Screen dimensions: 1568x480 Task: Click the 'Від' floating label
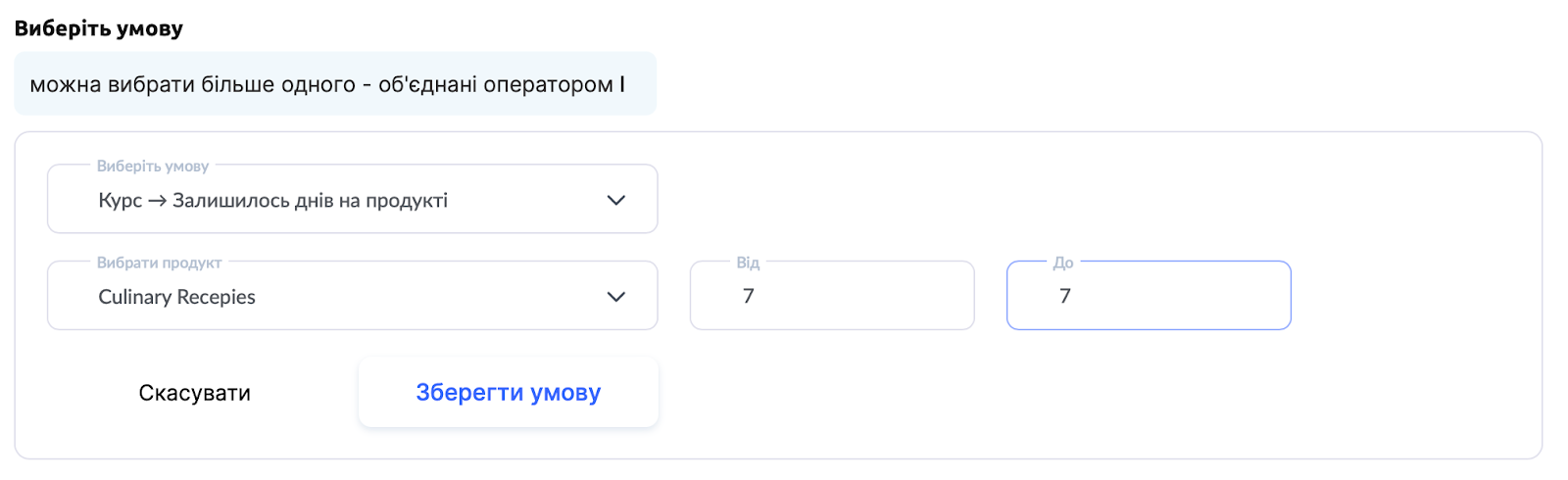tap(748, 263)
